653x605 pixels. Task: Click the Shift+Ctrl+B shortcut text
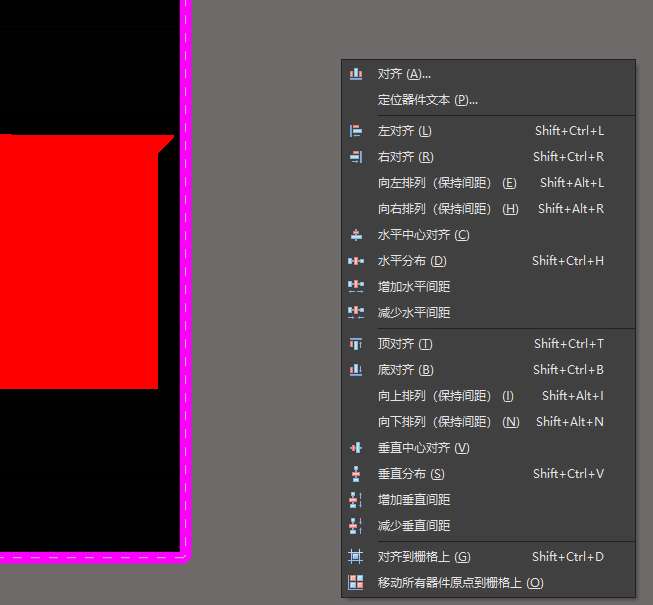click(568, 370)
